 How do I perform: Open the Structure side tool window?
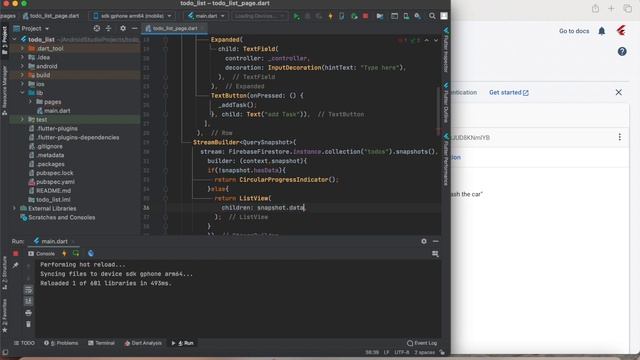pos(4,273)
